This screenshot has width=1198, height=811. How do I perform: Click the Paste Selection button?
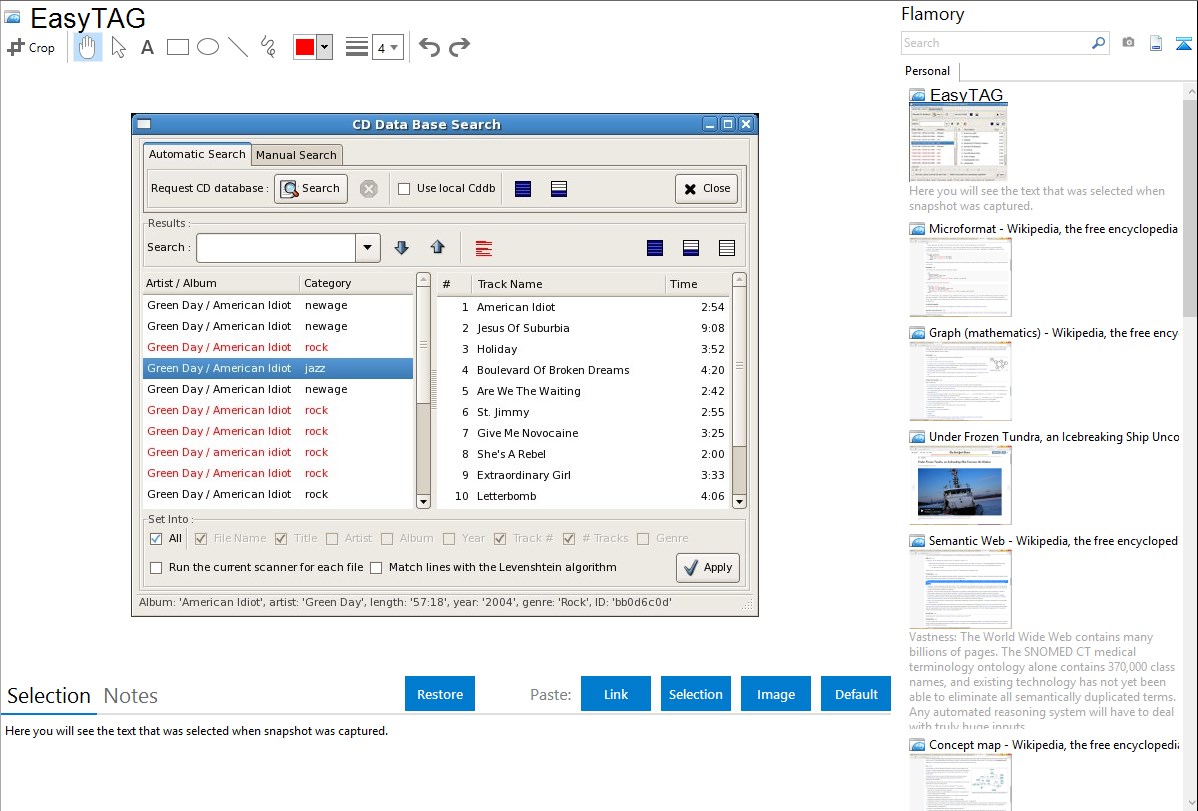(695, 694)
